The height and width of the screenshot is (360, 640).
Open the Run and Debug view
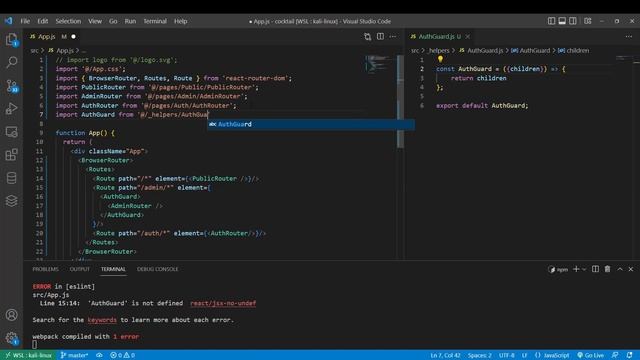(x=11, y=109)
